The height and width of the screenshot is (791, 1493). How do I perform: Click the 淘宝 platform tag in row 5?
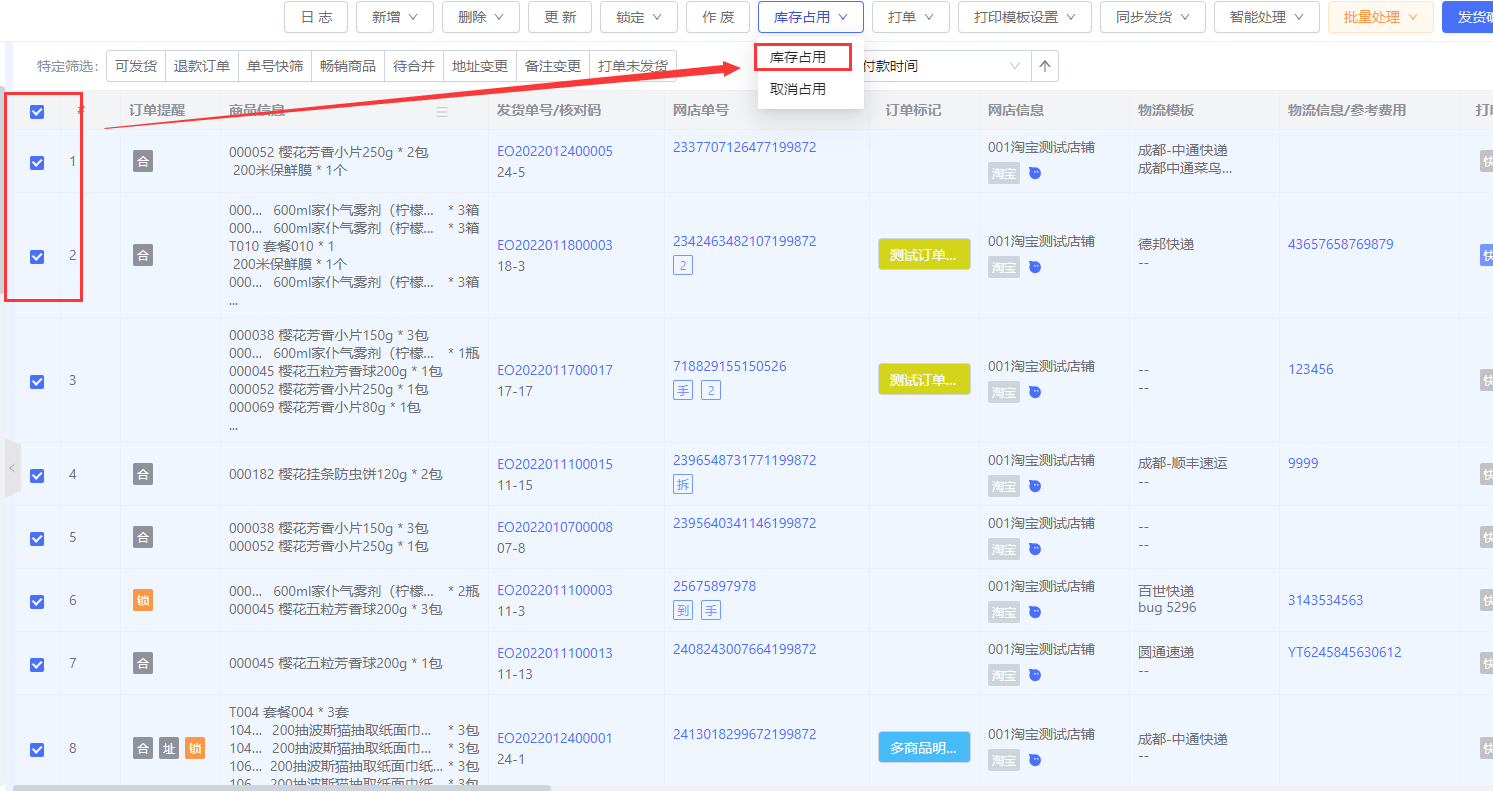point(1004,549)
